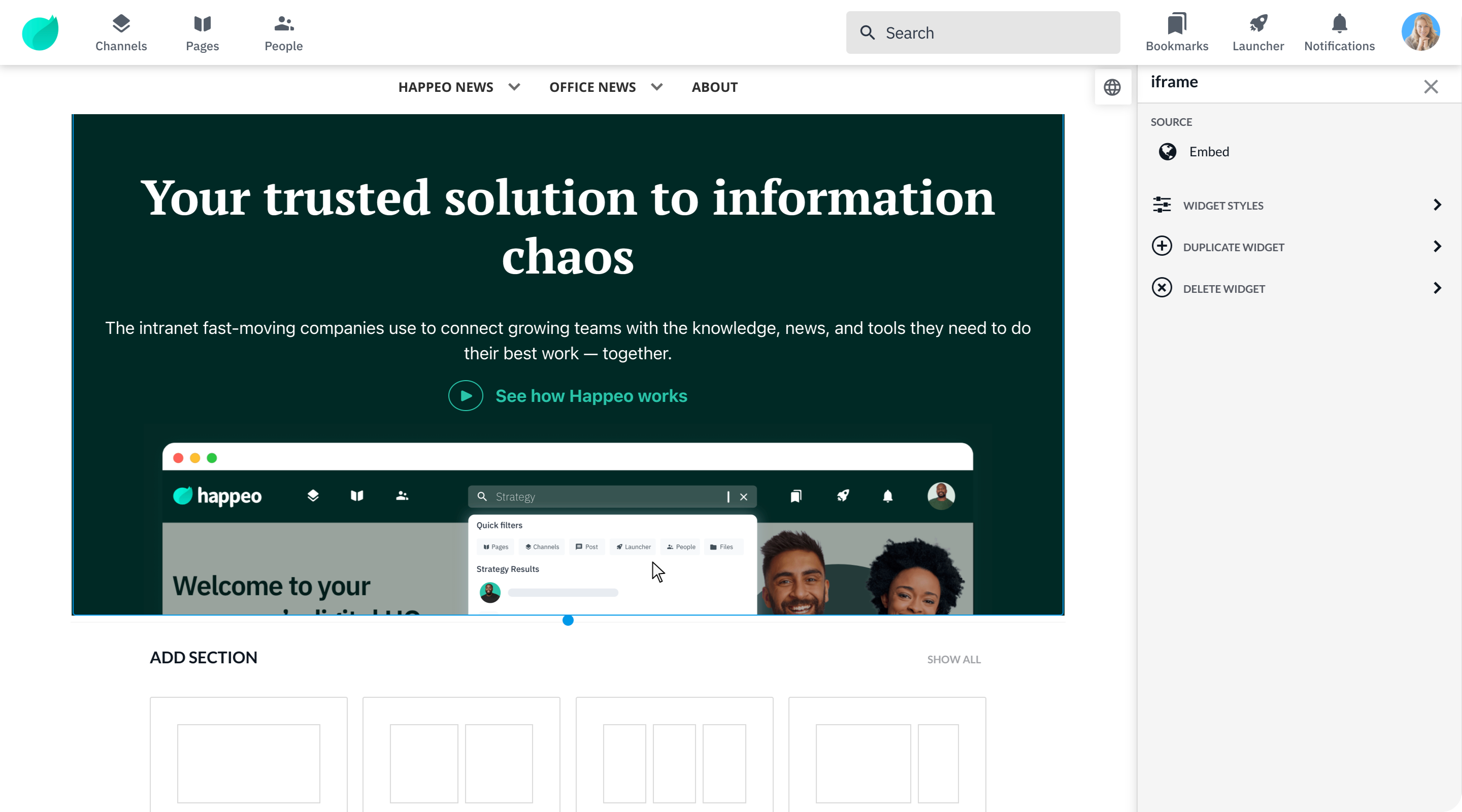Click the DELETE WIDGET label
Viewport: 1462px width, 812px height.
tap(1223, 289)
